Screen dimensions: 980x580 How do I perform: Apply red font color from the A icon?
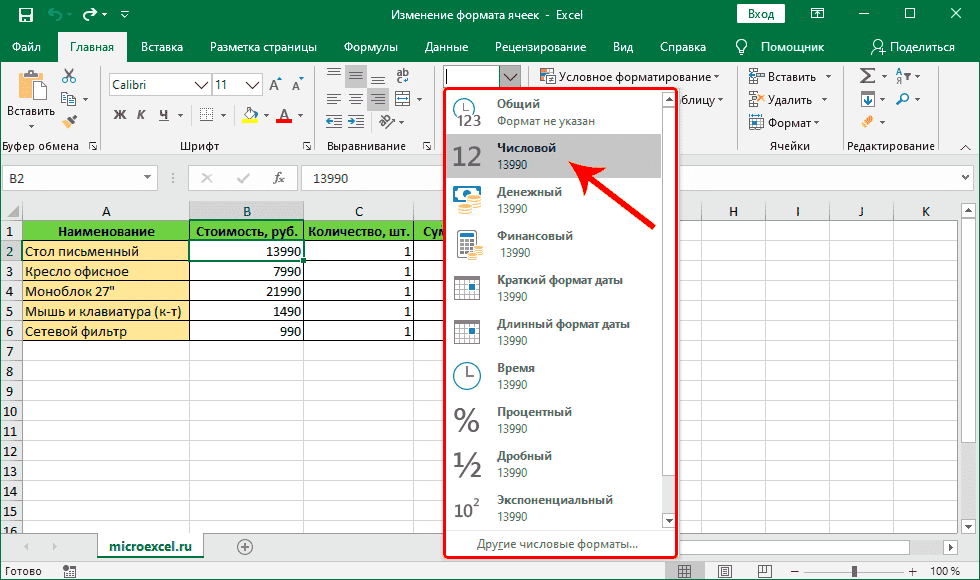point(283,115)
